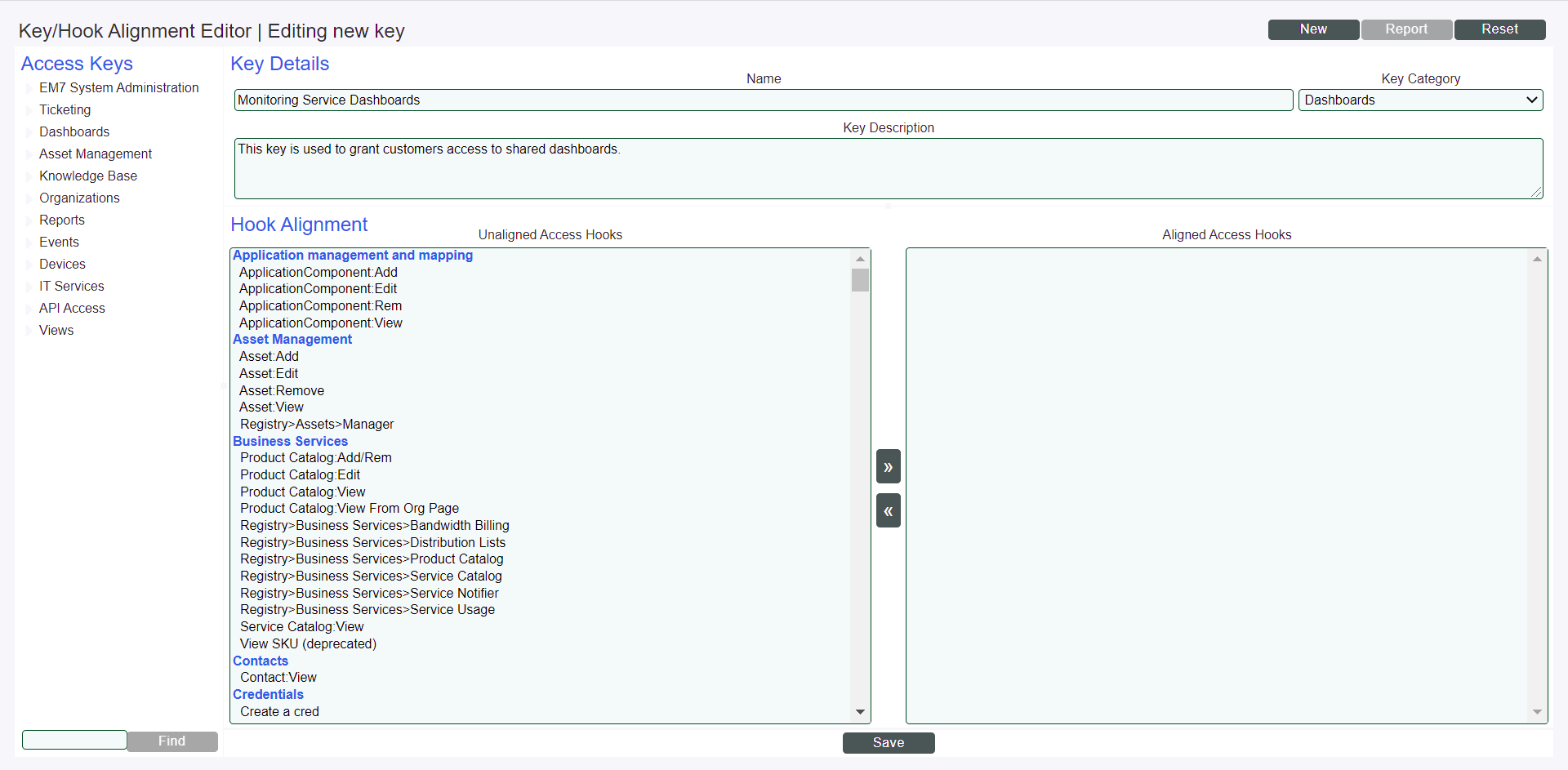
Task: Click the up arrow on the Unaligned Hooks scrollbar
Action: pyautogui.click(x=860, y=258)
